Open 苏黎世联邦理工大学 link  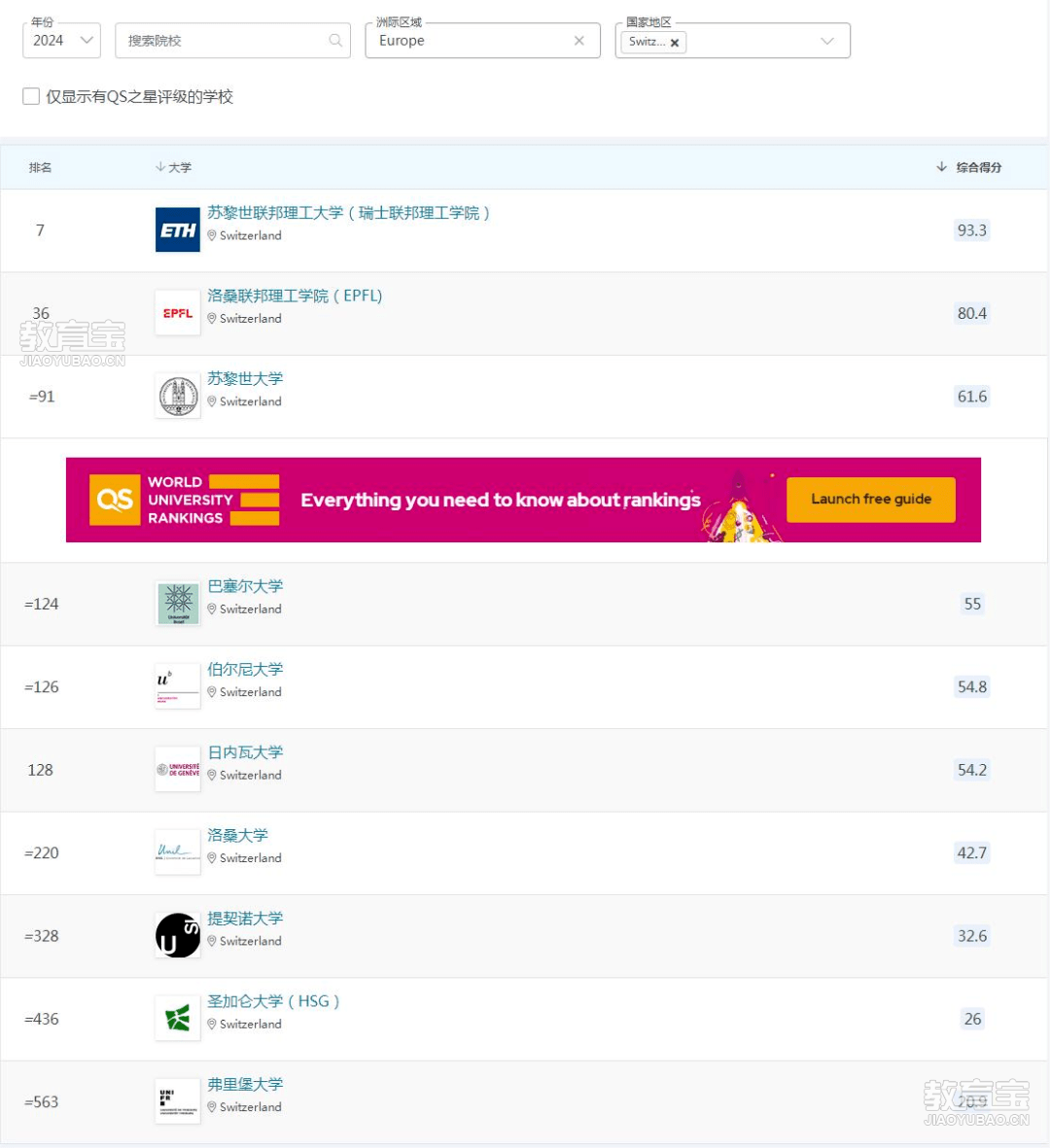tap(348, 212)
